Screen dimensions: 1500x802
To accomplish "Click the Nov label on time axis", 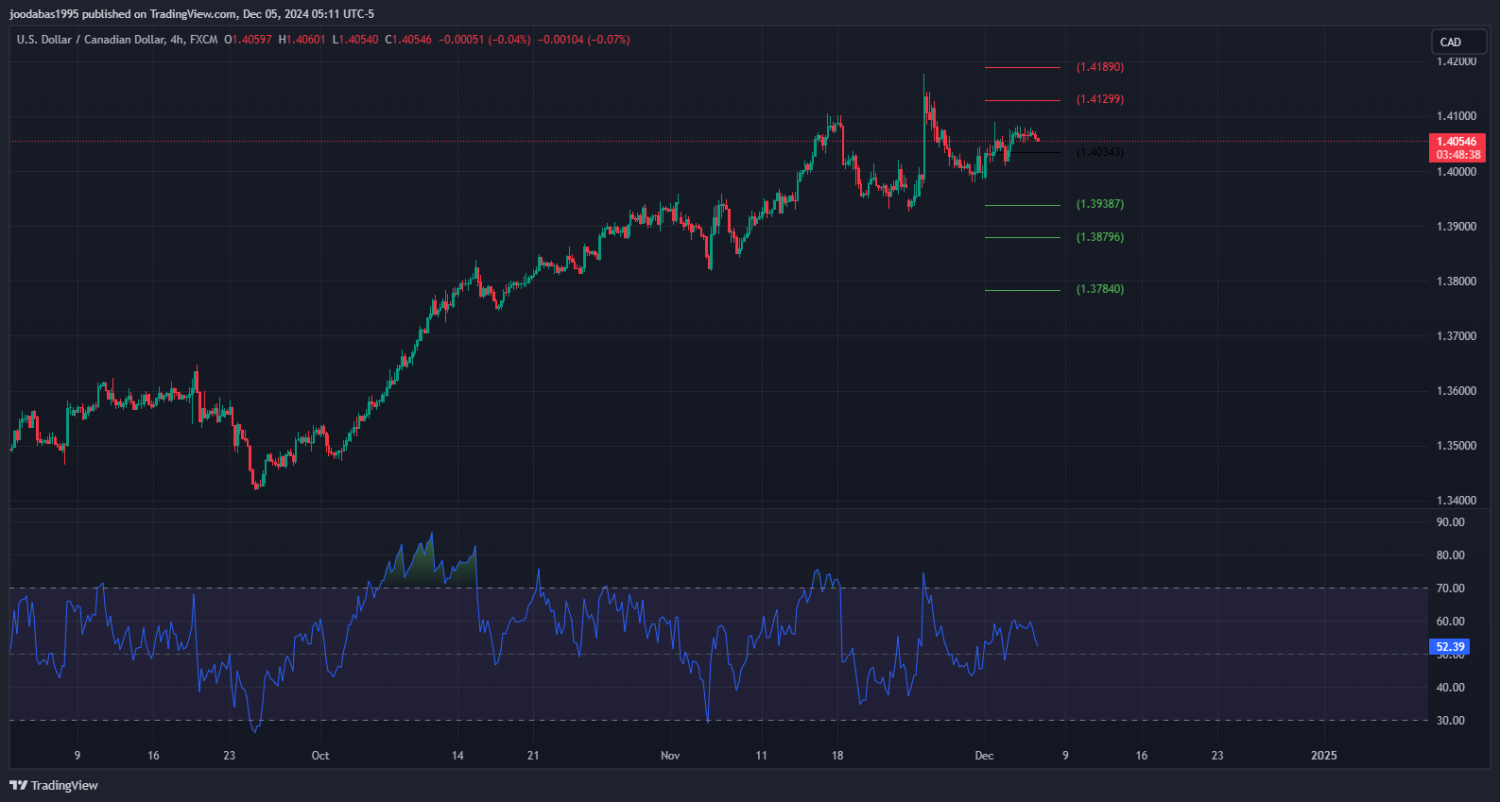I will pyautogui.click(x=672, y=755).
